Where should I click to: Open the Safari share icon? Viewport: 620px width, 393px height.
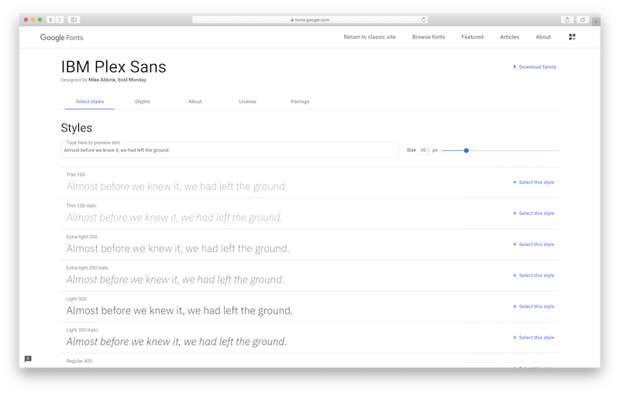pyautogui.click(x=567, y=20)
